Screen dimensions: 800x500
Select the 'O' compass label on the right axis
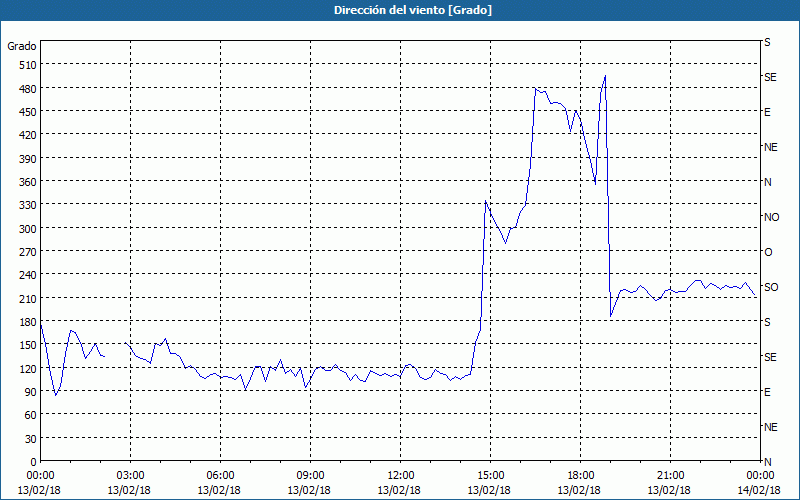click(768, 252)
